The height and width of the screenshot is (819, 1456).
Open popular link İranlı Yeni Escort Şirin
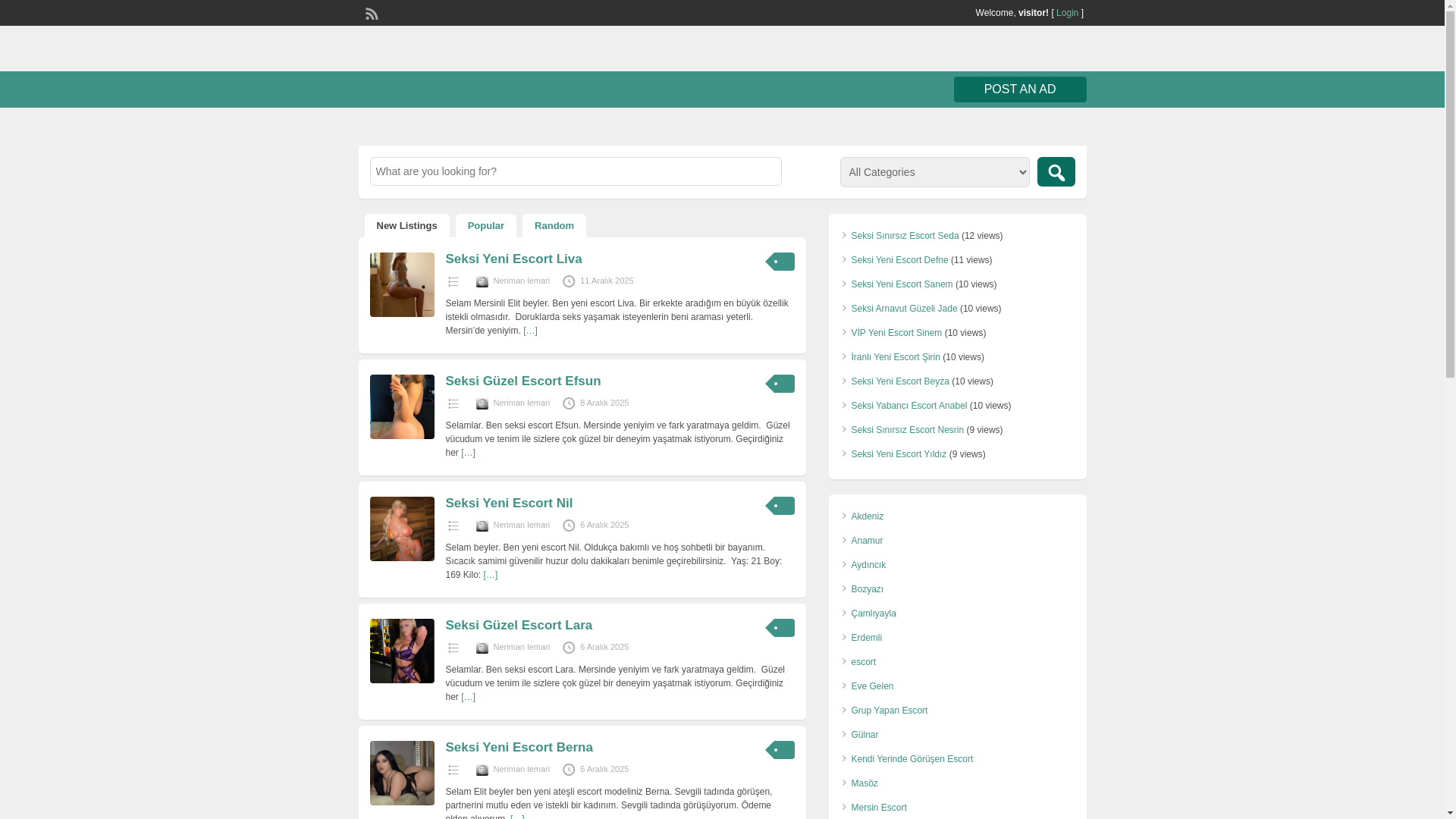(x=895, y=357)
